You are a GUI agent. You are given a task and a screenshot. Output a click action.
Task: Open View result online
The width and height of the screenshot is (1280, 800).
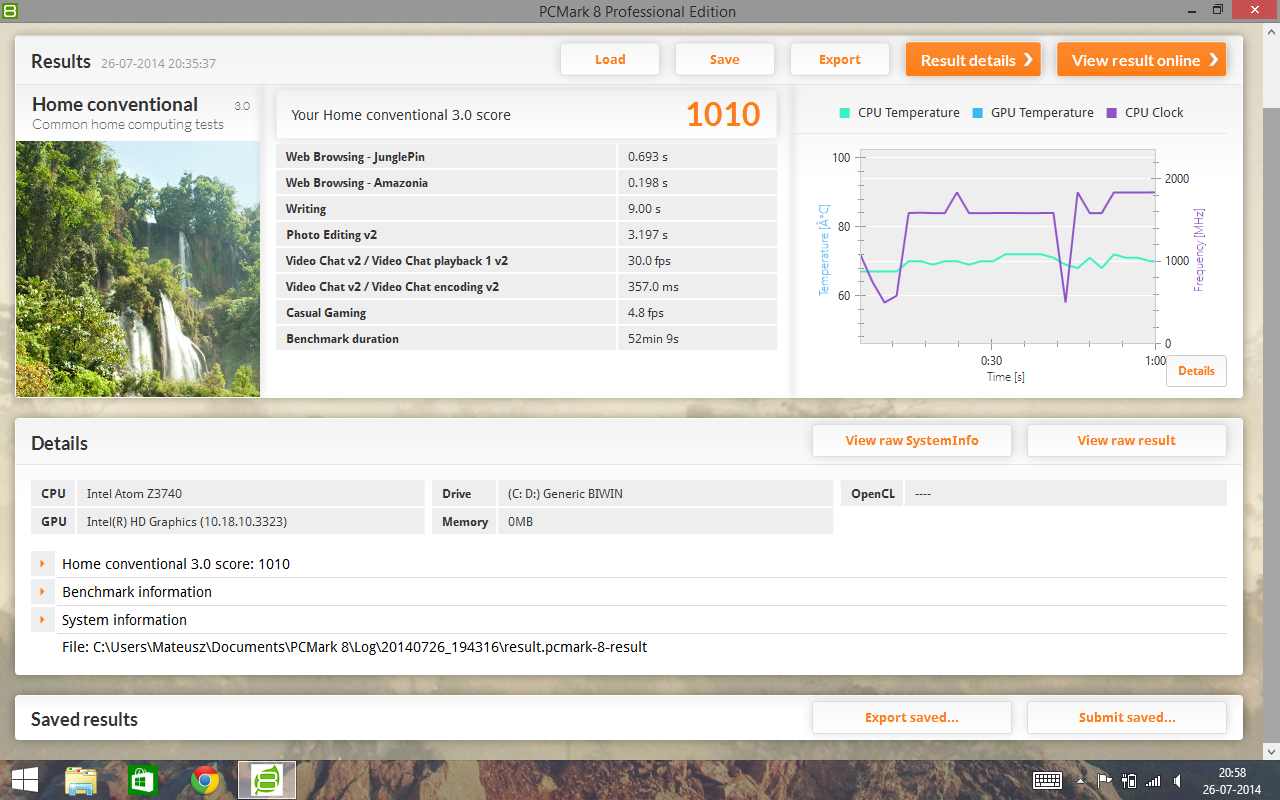(x=1142, y=60)
